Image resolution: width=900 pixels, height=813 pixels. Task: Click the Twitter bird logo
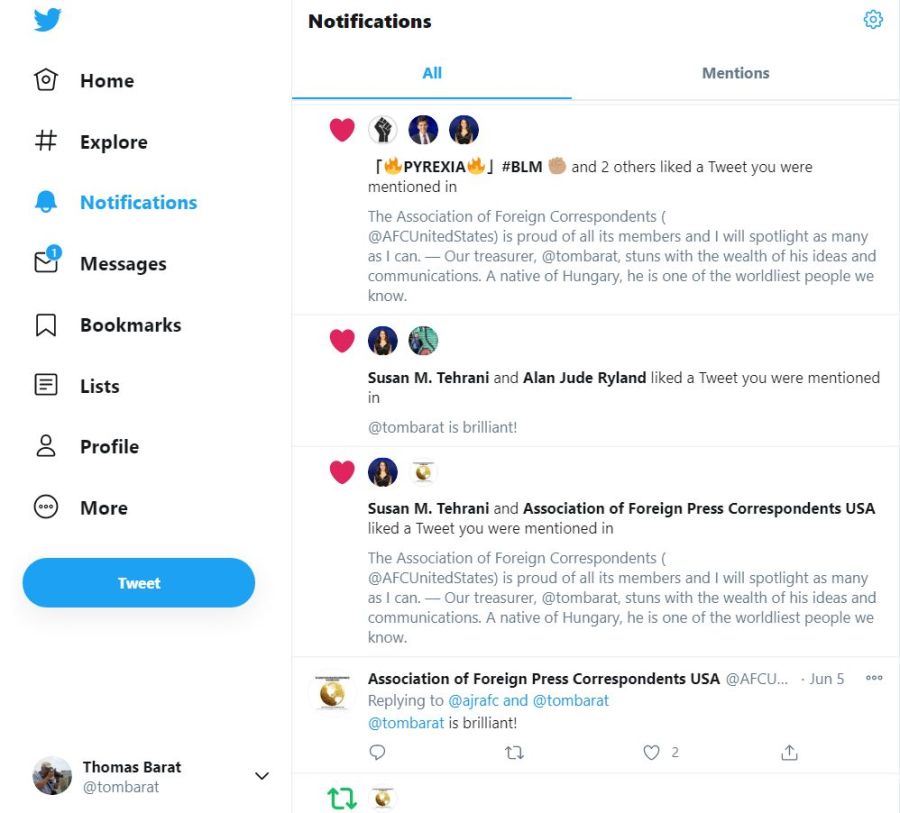click(47, 19)
